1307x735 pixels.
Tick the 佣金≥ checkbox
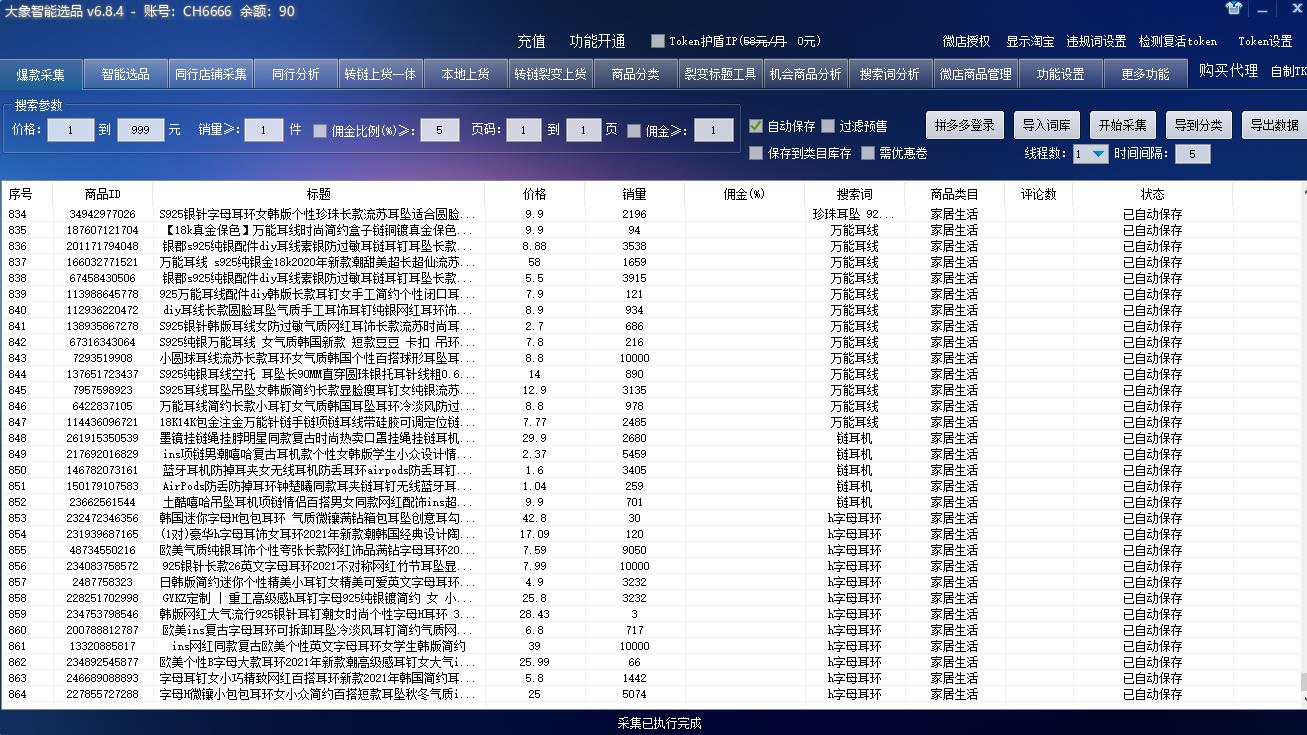click(x=634, y=130)
